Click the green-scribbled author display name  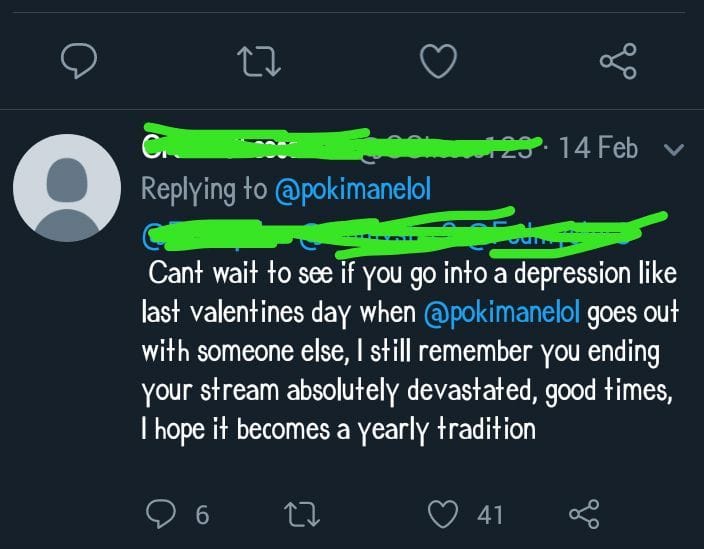[x=250, y=147]
